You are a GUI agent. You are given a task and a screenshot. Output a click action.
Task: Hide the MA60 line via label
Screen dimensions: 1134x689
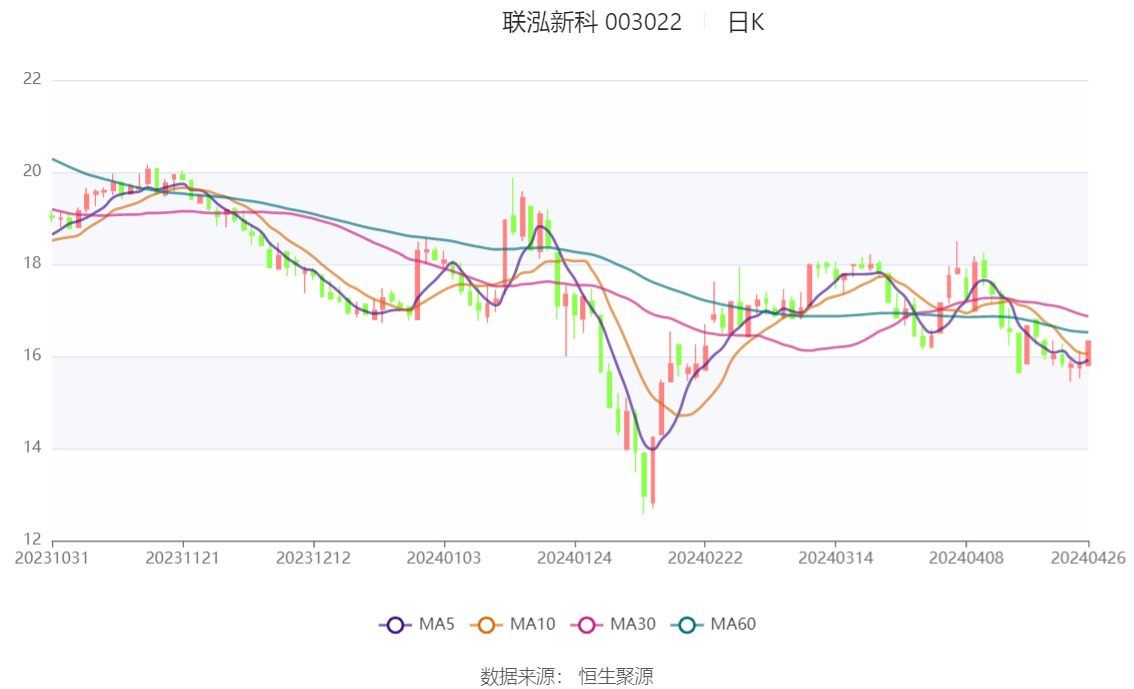click(x=733, y=624)
